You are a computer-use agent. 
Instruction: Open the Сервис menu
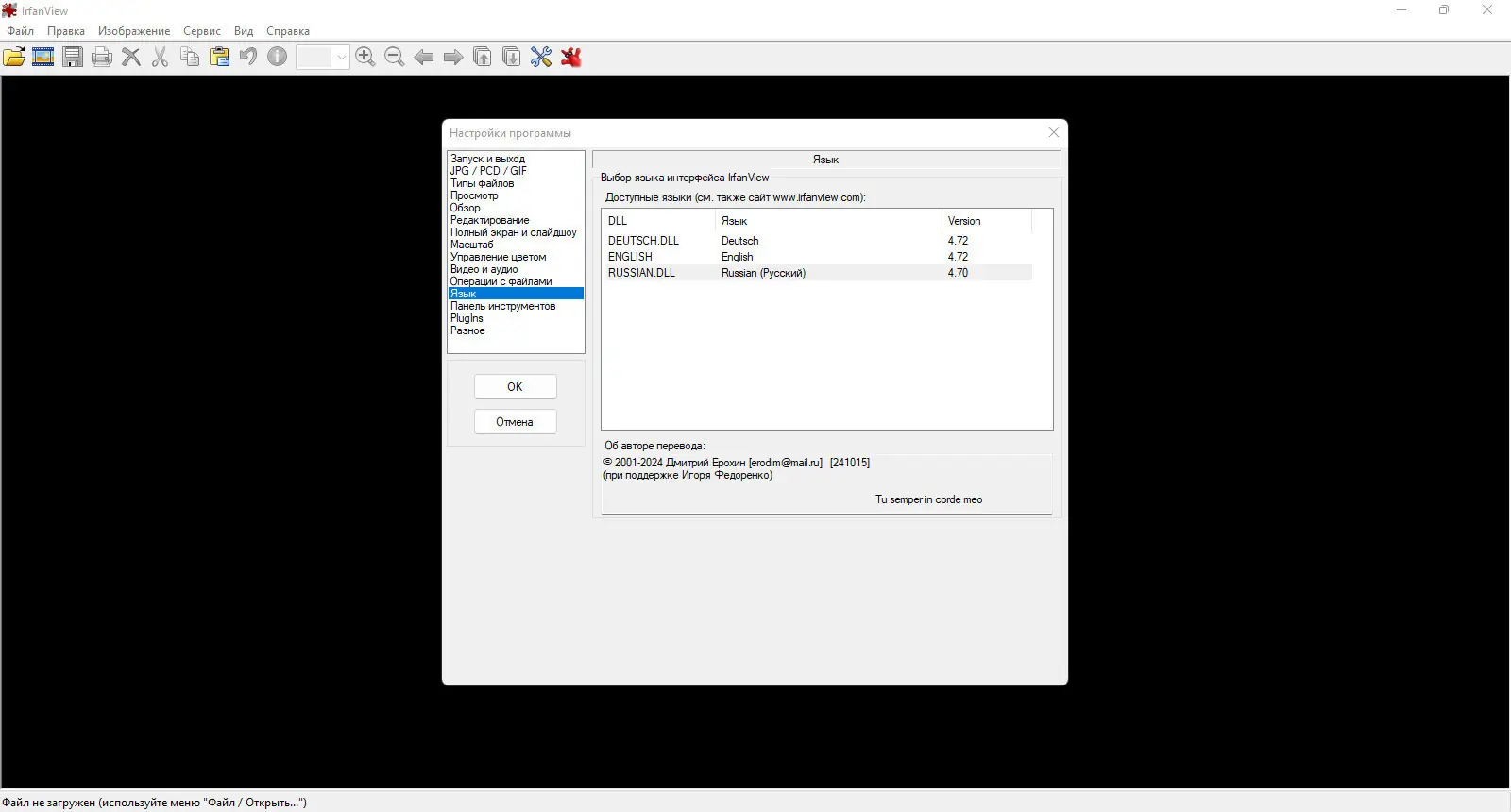[202, 31]
